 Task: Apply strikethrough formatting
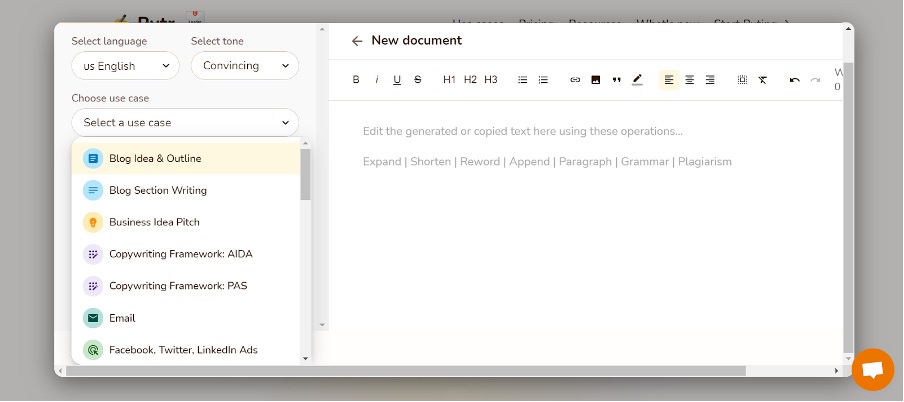[x=417, y=80]
